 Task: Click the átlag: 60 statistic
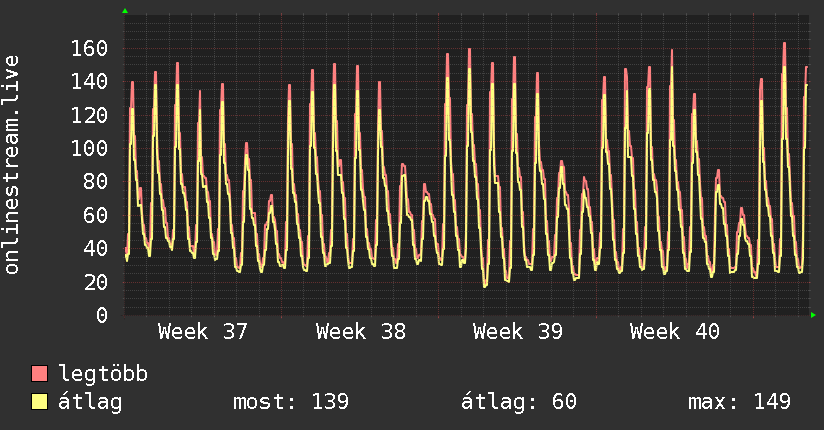point(519,402)
